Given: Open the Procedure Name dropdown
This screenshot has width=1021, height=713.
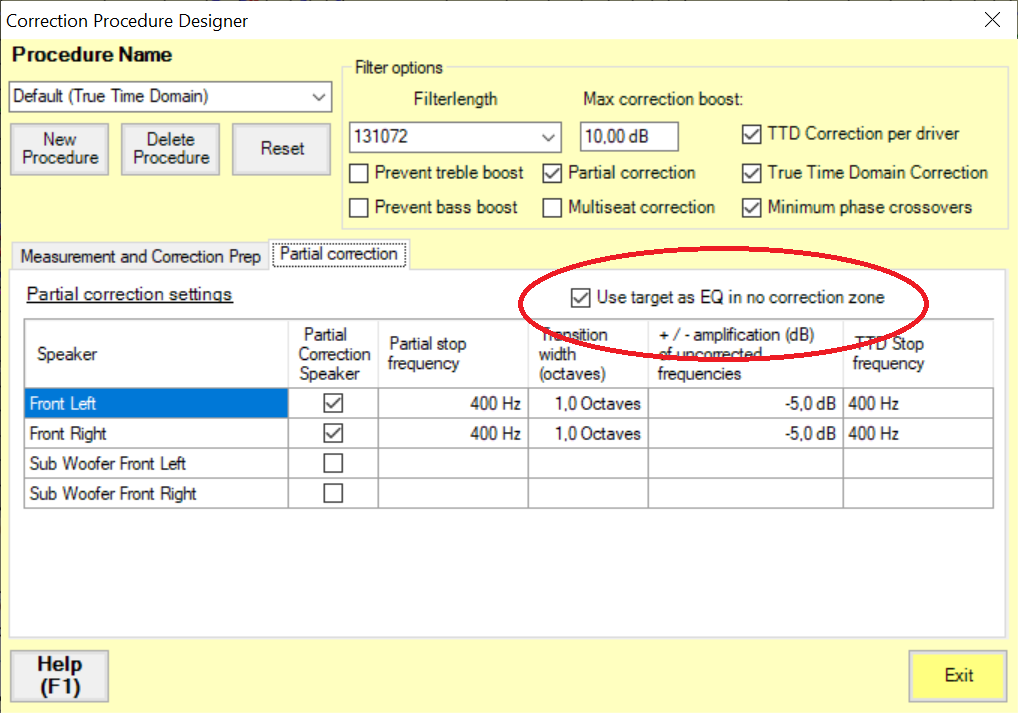Looking at the screenshot, I should tap(170, 96).
